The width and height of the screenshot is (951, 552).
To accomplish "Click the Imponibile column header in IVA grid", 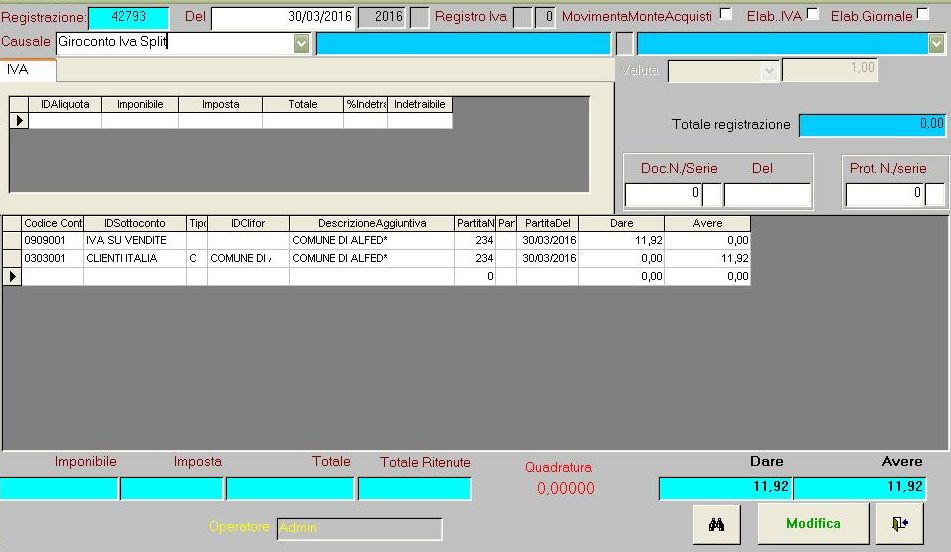I will pos(140,104).
